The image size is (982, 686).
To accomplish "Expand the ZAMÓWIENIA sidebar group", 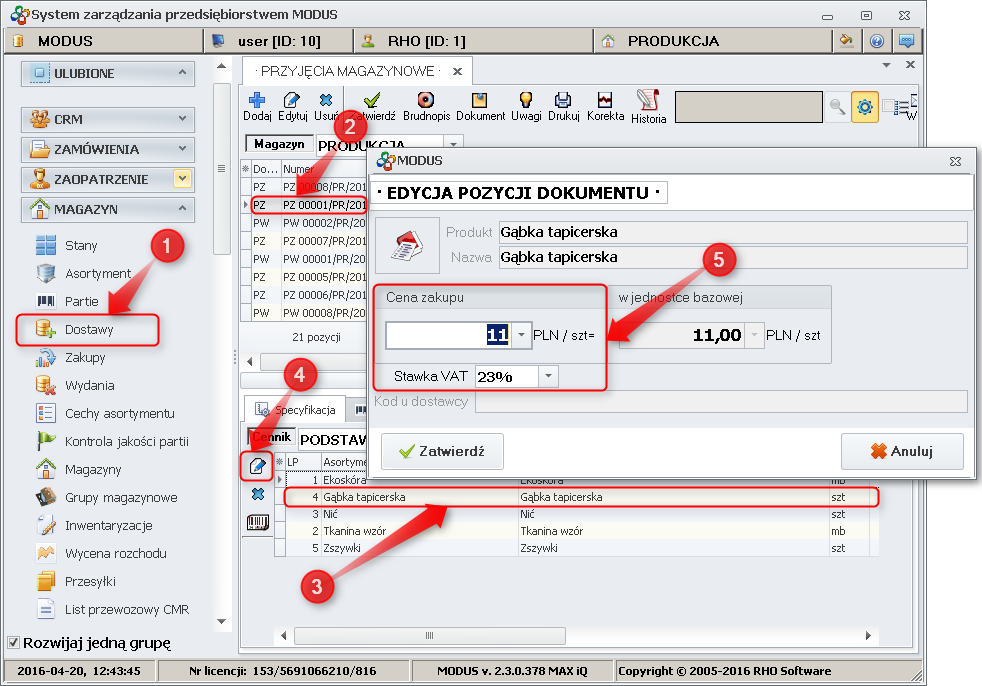I will [182, 149].
